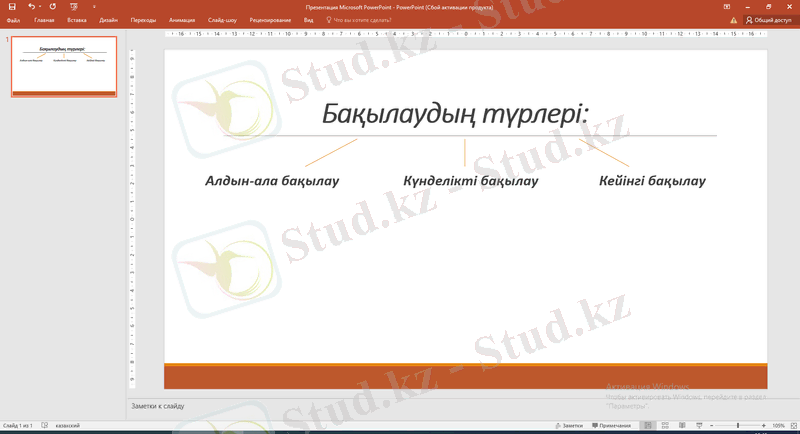Customize the Quick Access Toolbar dropdown

[x=94, y=7]
